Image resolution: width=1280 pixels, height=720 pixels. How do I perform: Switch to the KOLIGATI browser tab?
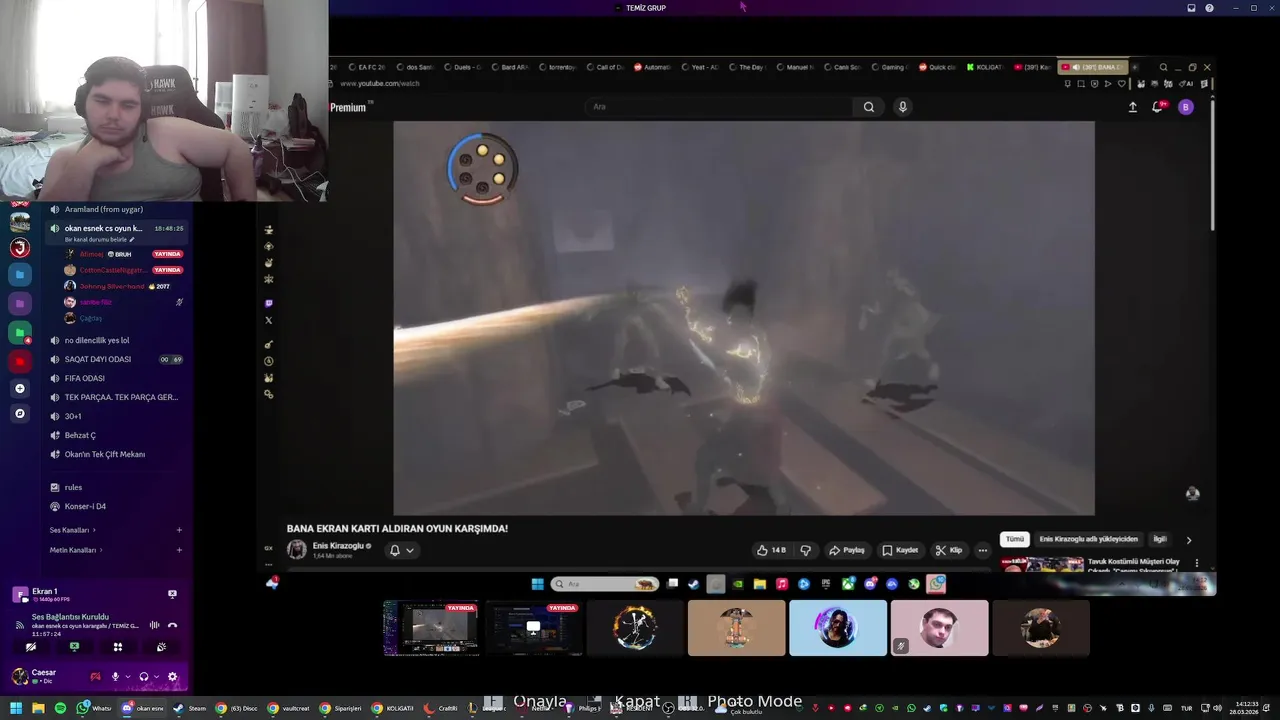[x=983, y=67]
